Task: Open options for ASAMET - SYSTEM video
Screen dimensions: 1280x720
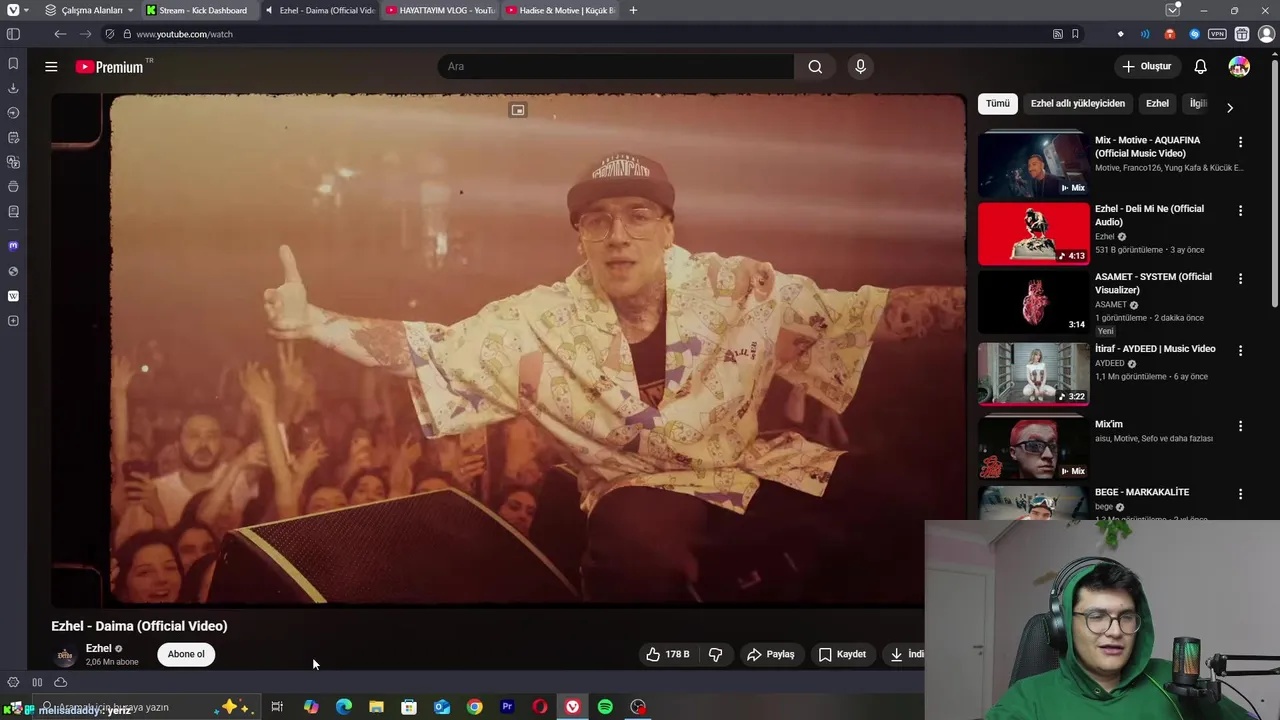Action: (1240, 279)
